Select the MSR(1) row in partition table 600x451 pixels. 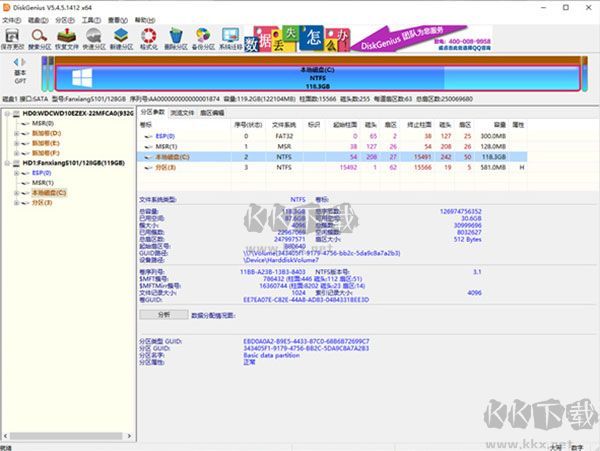[x=332, y=147]
